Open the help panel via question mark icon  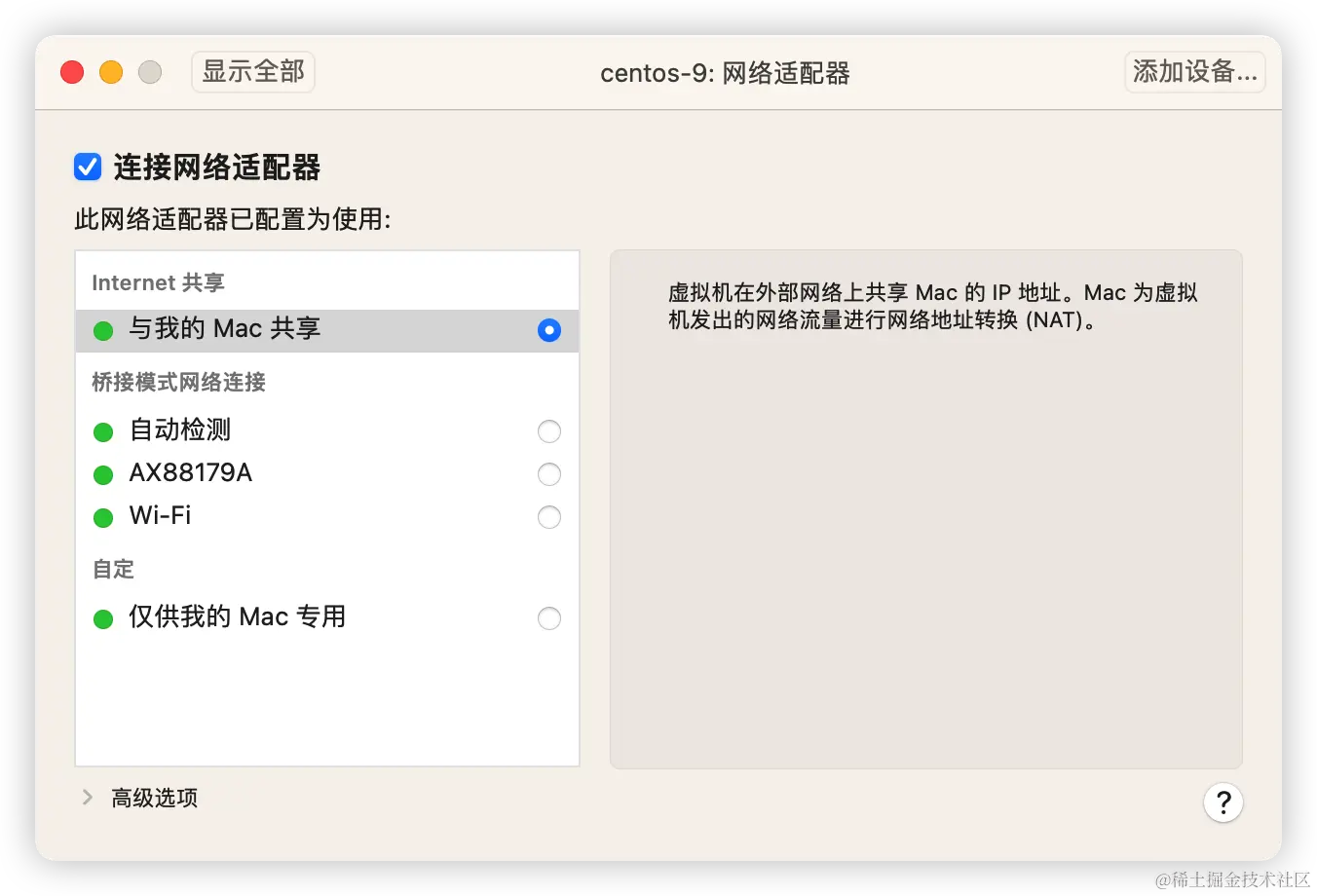pyautogui.click(x=1223, y=803)
